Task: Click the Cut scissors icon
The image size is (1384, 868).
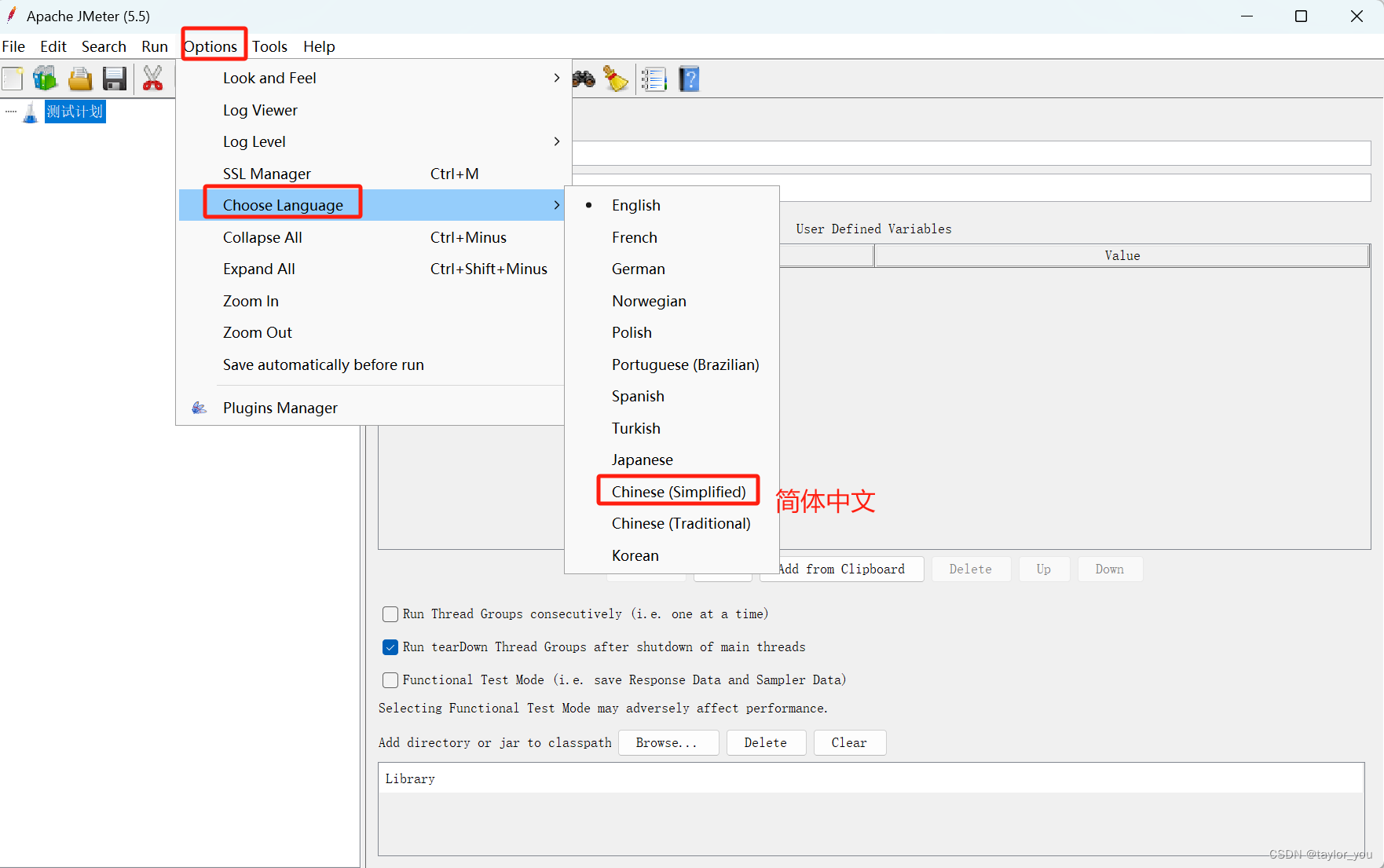Action: pyautogui.click(x=152, y=79)
